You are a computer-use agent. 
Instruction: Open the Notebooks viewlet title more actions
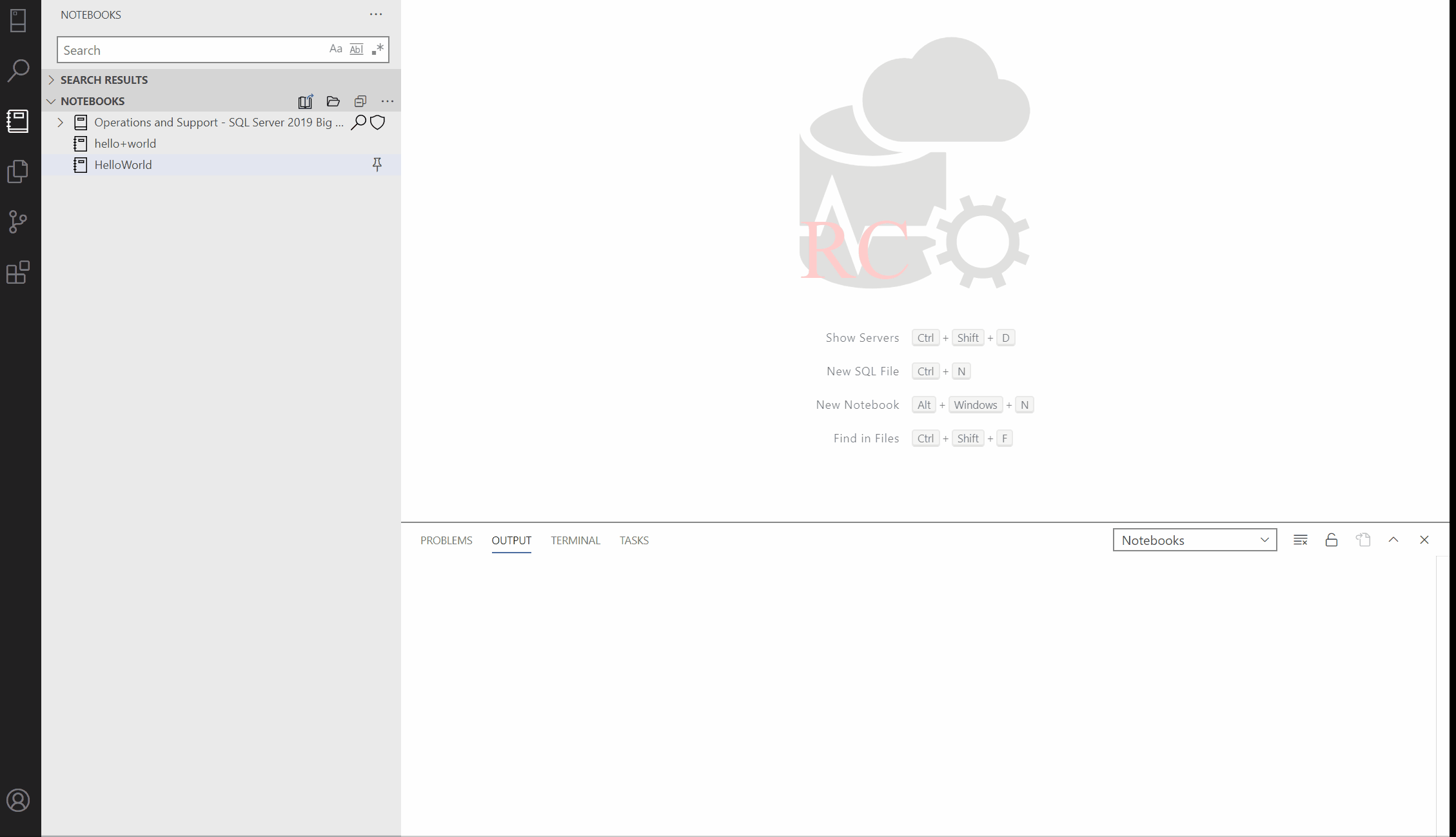pos(376,14)
